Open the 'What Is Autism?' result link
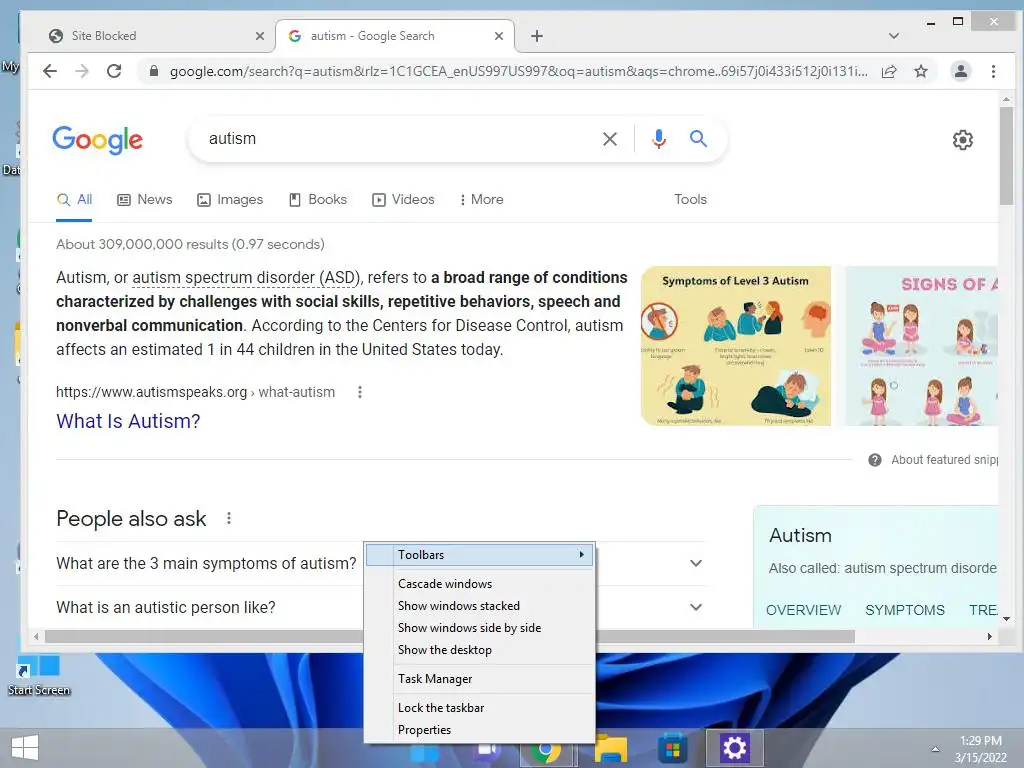 pos(128,421)
